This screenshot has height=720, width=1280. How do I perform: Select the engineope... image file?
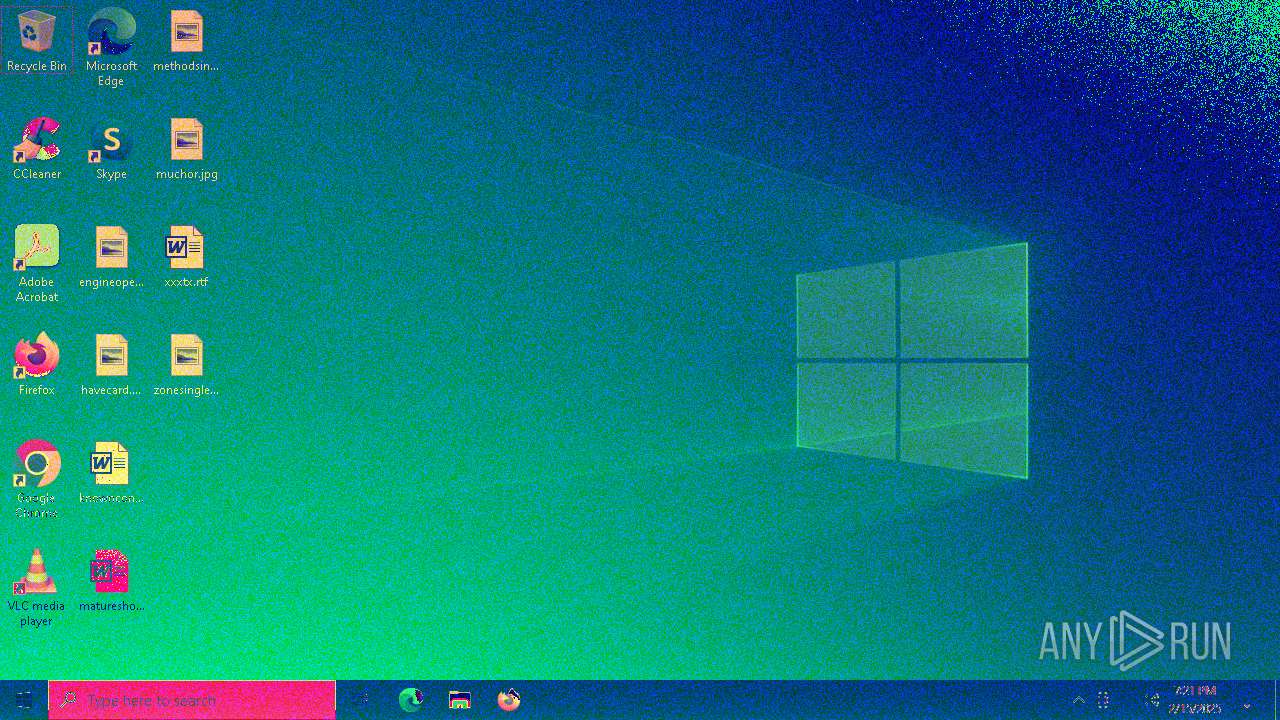click(111, 257)
